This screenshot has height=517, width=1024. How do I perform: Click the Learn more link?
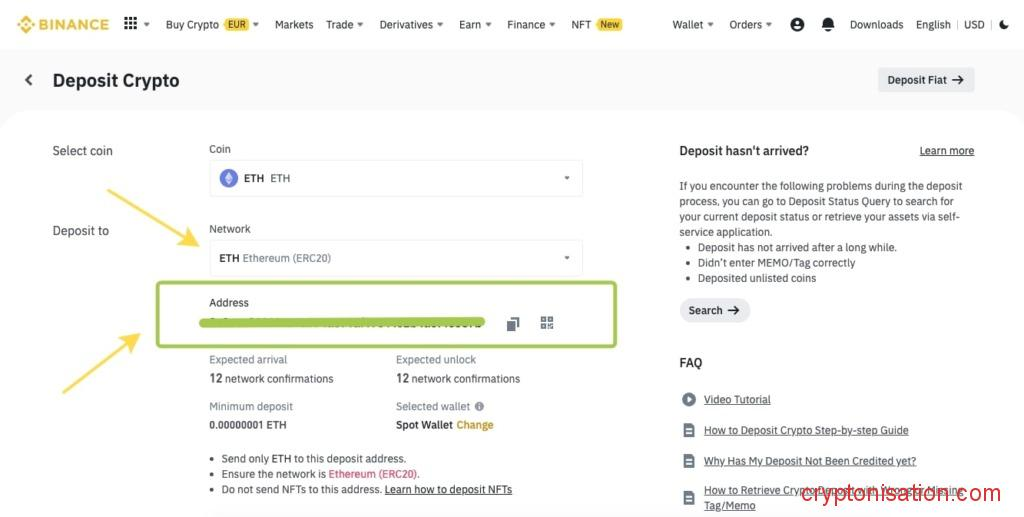click(946, 151)
